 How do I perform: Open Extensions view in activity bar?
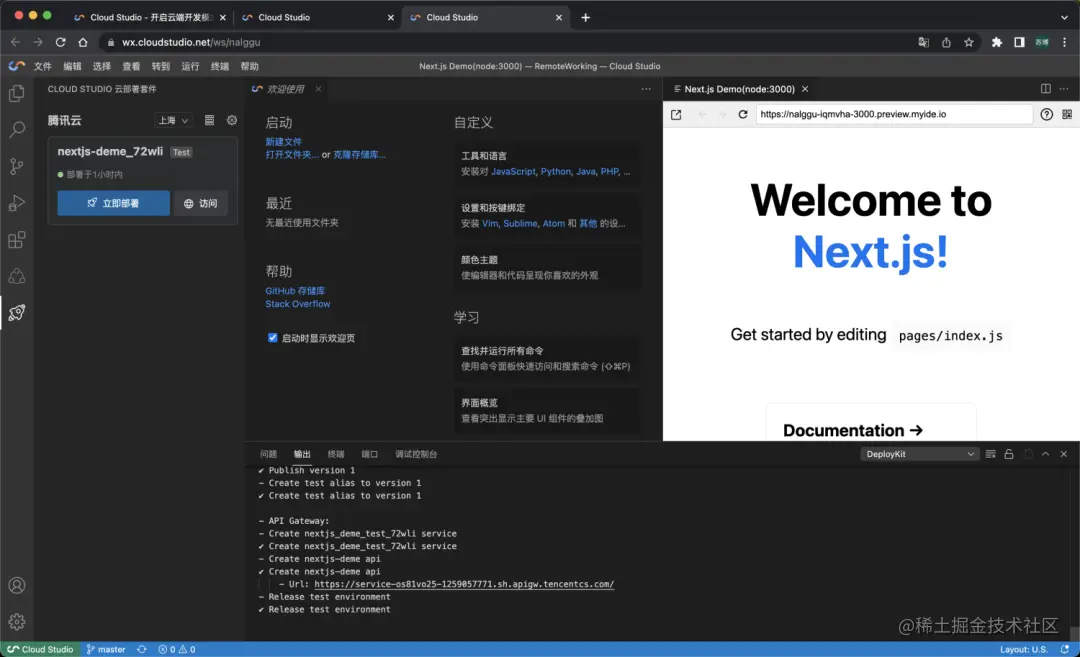[x=17, y=240]
